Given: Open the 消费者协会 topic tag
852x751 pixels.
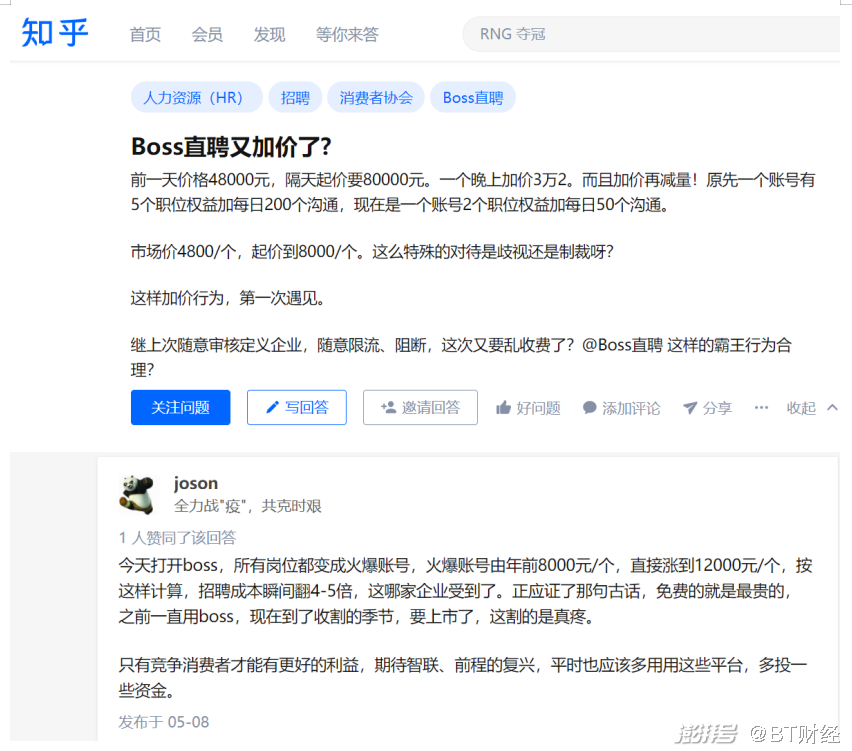Looking at the screenshot, I should pyautogui.click(x=376, y=98).
